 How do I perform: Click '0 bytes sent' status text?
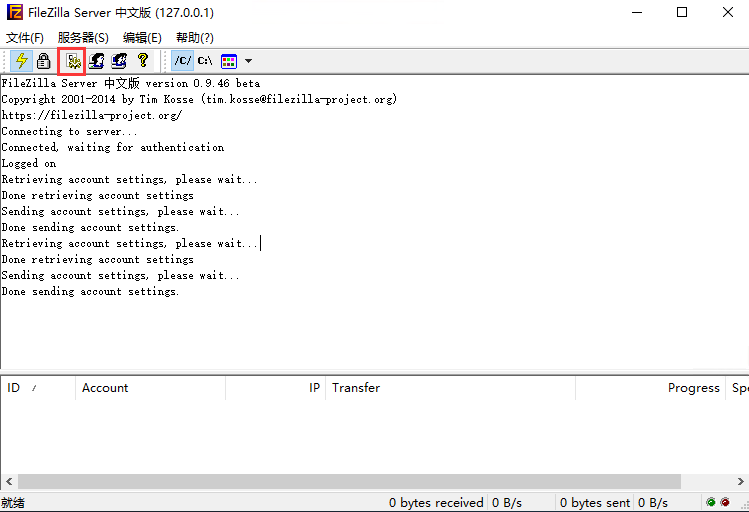tap(595, 503)
